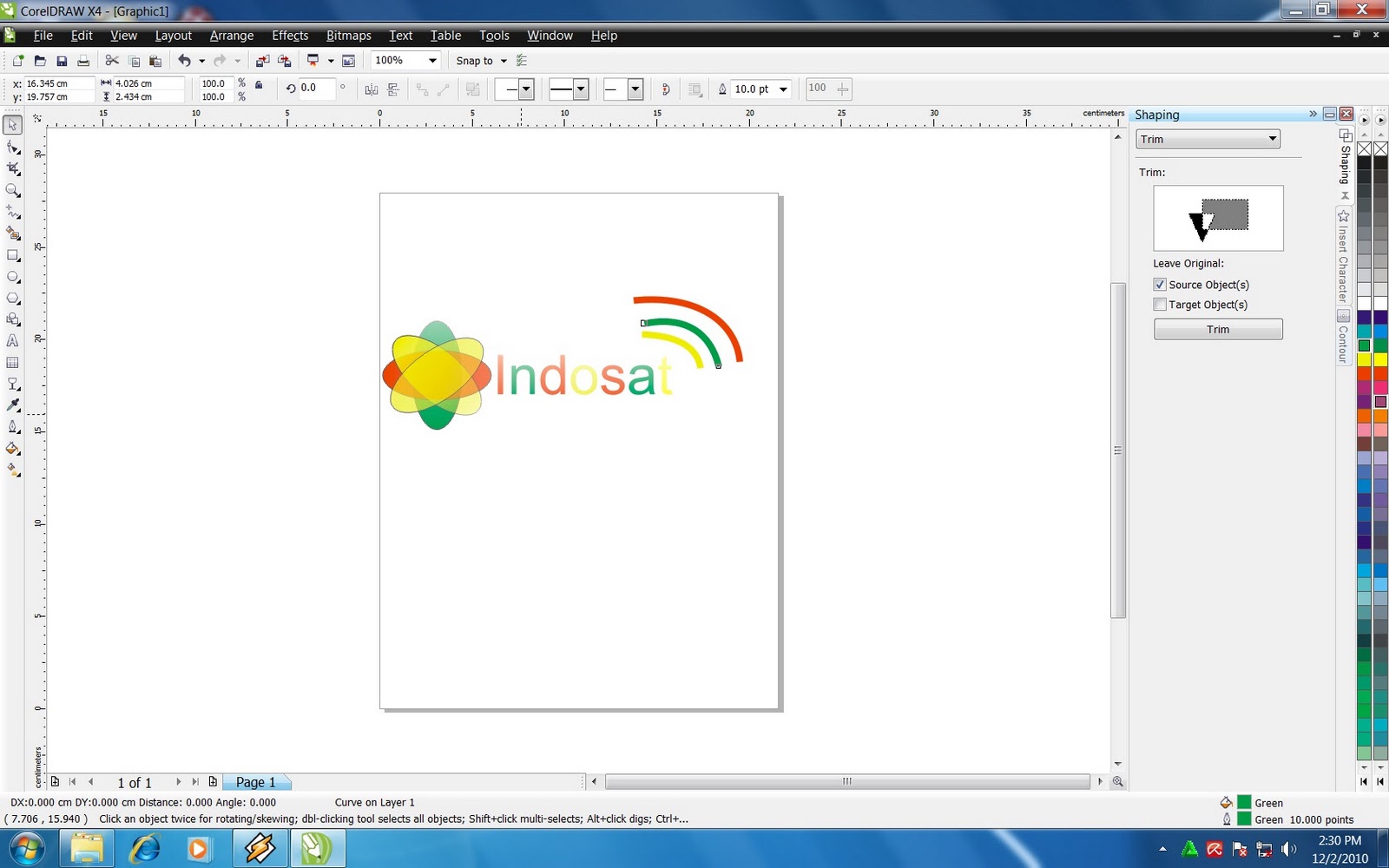The width and height of the screenshot is (1389, 868).
Task: Select the Text tool
Action: coord(13,340)
